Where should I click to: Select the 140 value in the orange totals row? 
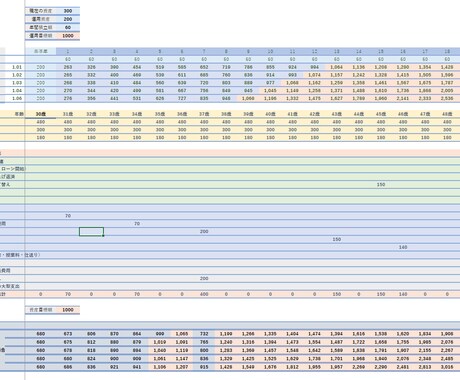pos(403,294)
